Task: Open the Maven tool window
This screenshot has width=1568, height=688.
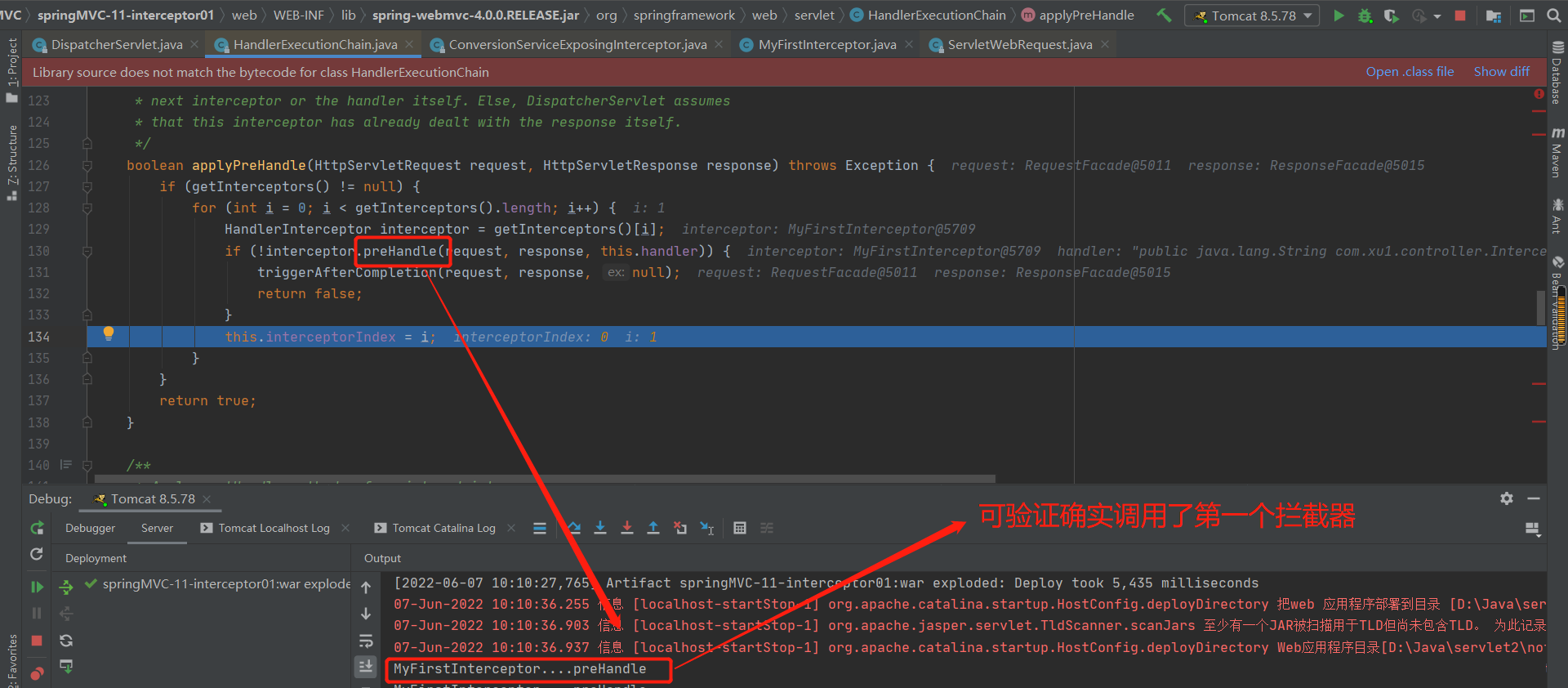Action: [1557, 153]
